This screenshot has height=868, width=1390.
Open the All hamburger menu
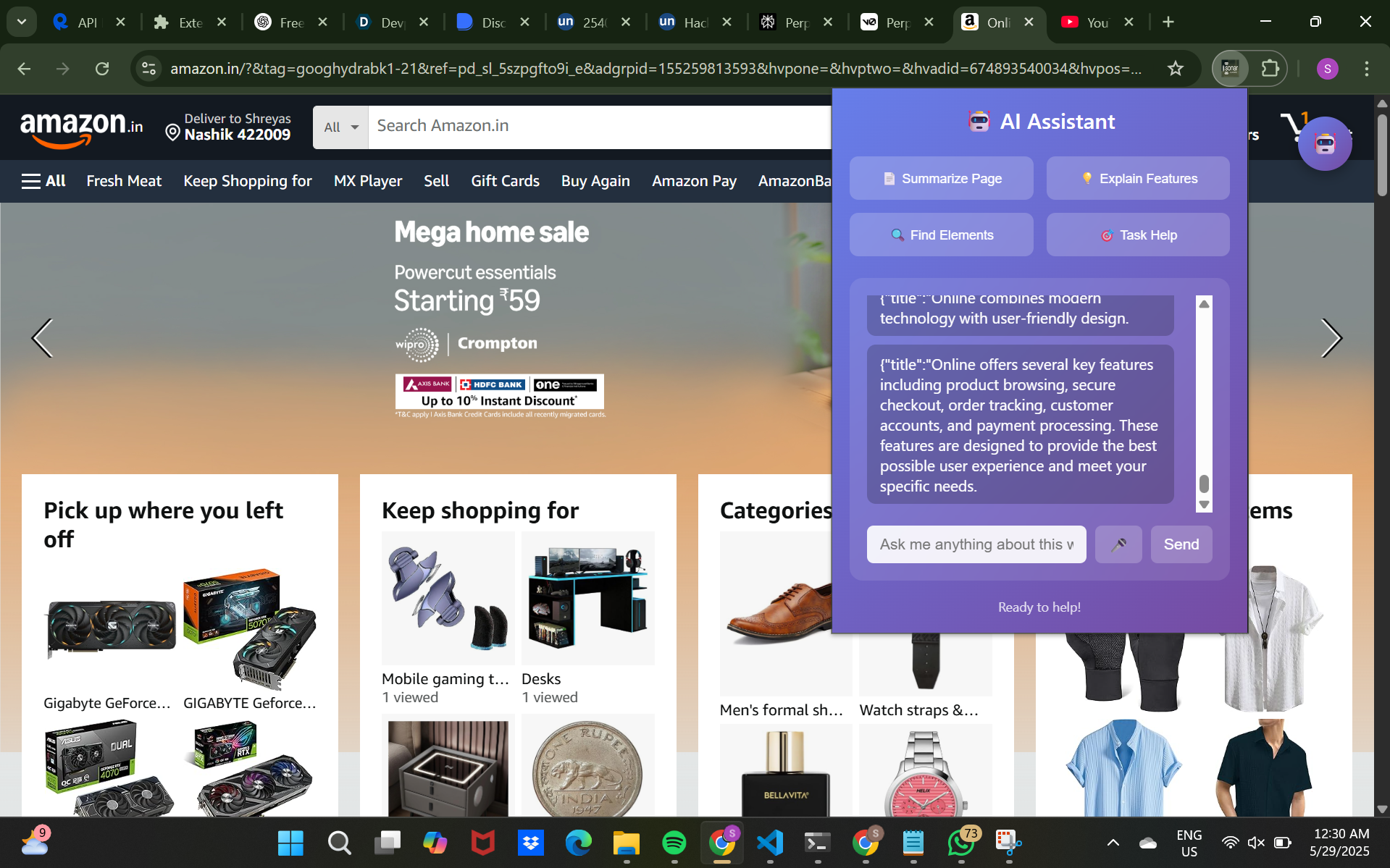(x=43, y=181)
